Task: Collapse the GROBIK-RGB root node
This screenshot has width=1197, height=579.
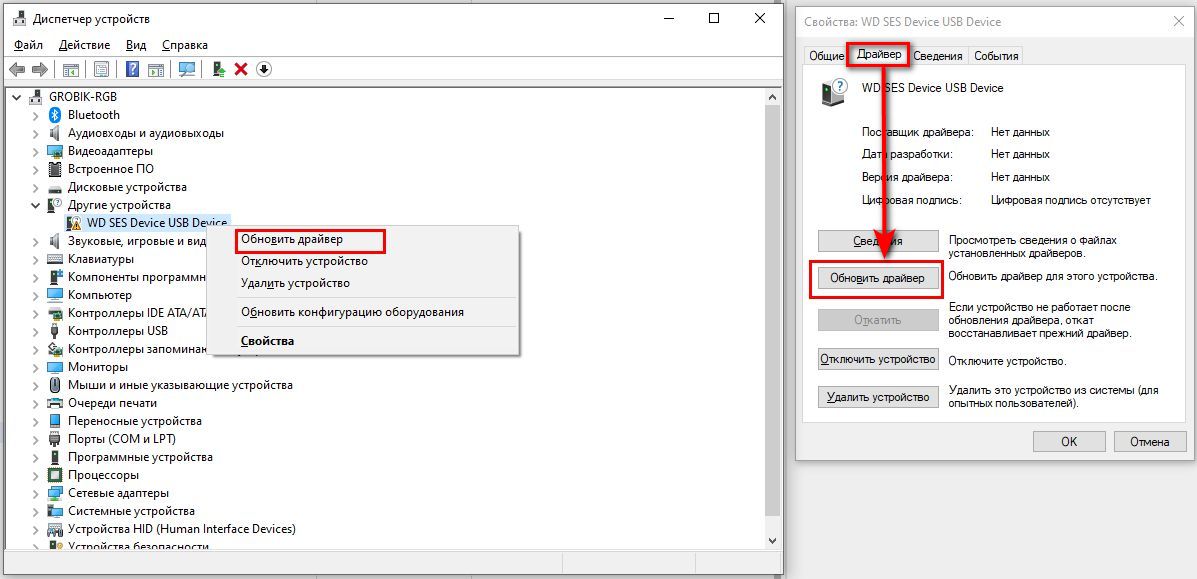Action: point(17,97)
